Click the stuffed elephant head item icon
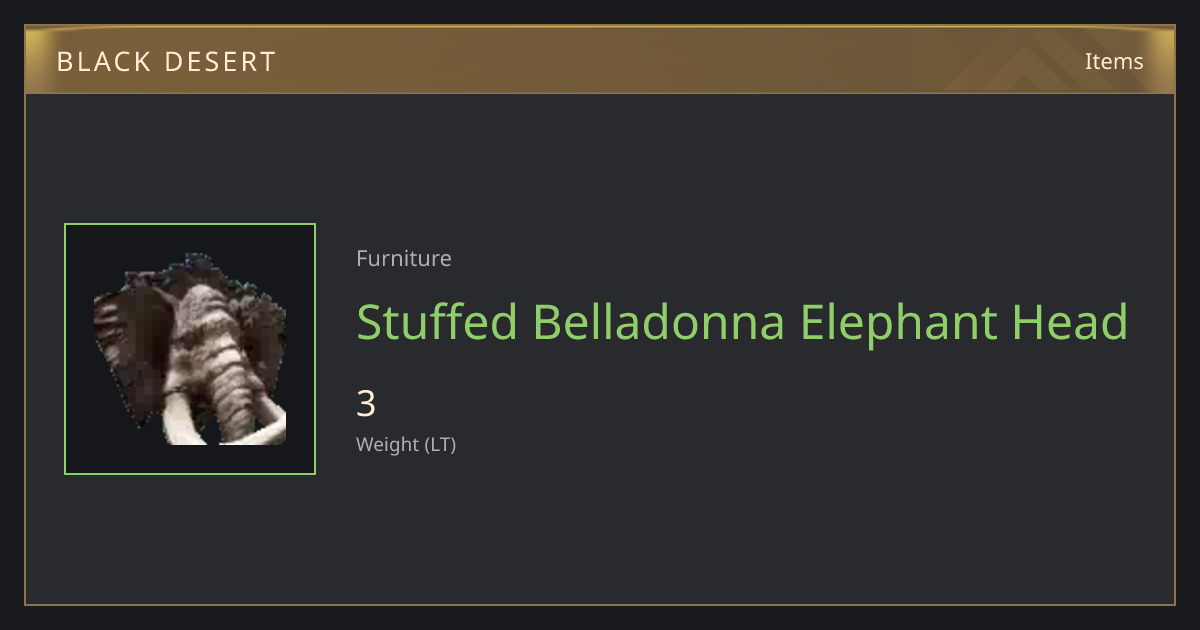This screenshot has width=1200, height=630. pos(190,349)
